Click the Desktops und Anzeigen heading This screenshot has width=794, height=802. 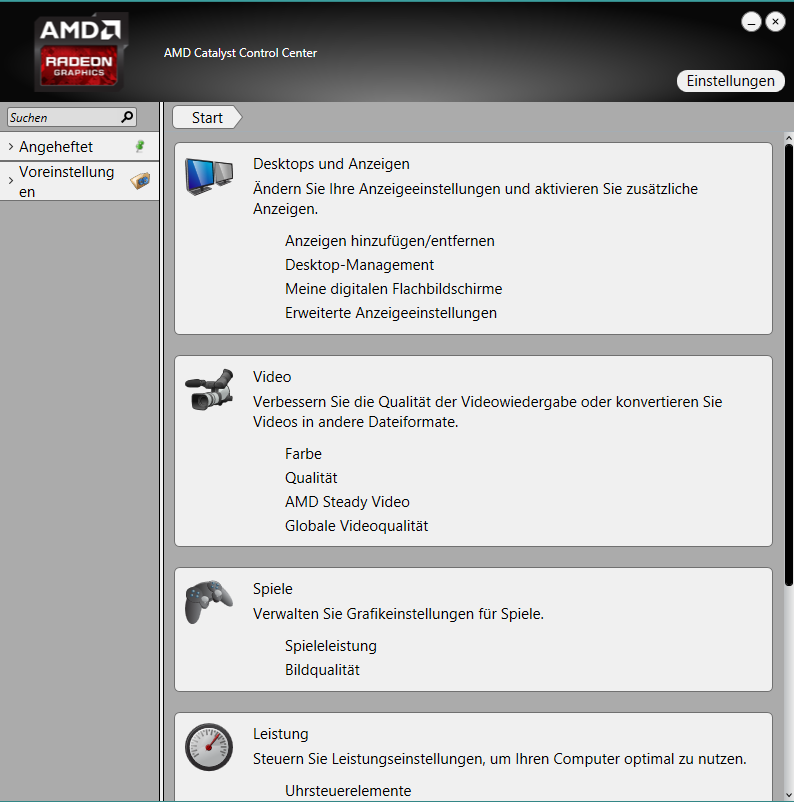(331, 164)
